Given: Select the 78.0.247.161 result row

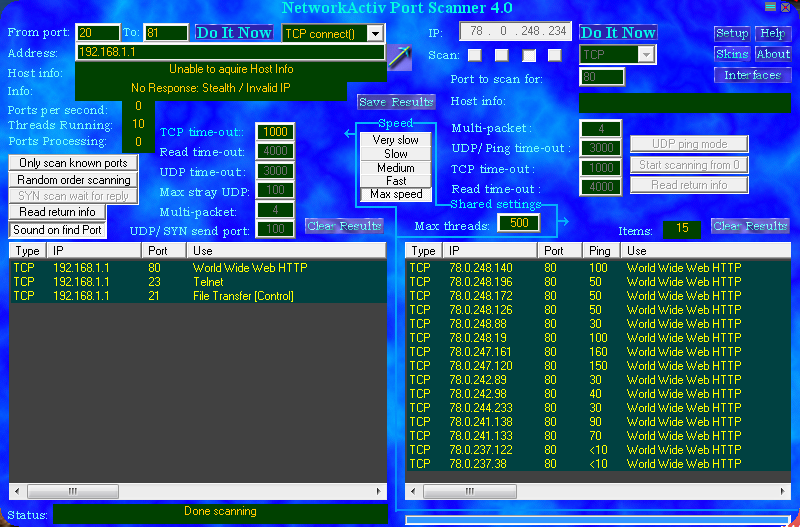Looking at the screenshot, I should (x=598, y=352).
